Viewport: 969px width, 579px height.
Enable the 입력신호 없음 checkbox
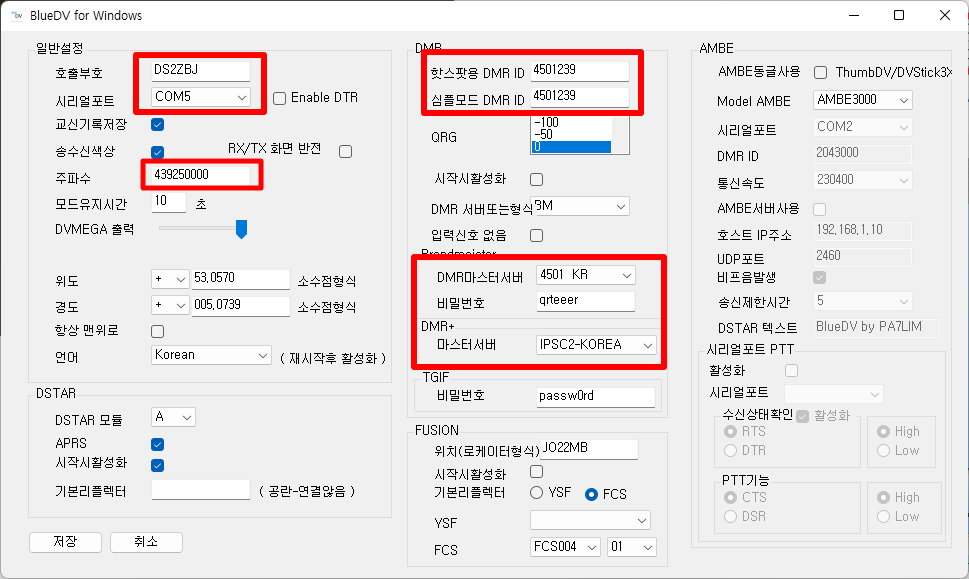click(x=536, y=235)
